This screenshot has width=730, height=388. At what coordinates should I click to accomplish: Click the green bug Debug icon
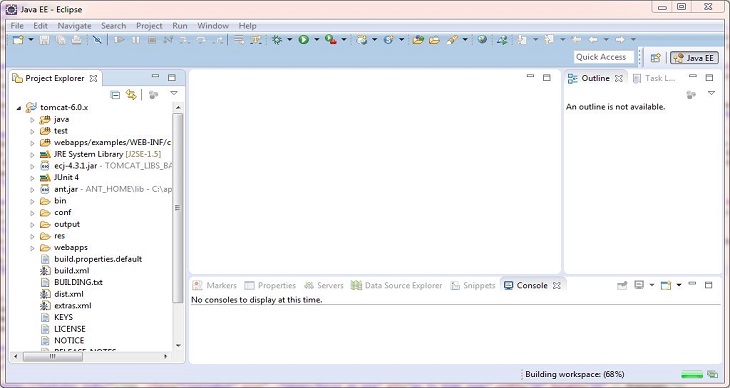click(x=277, y=40)
